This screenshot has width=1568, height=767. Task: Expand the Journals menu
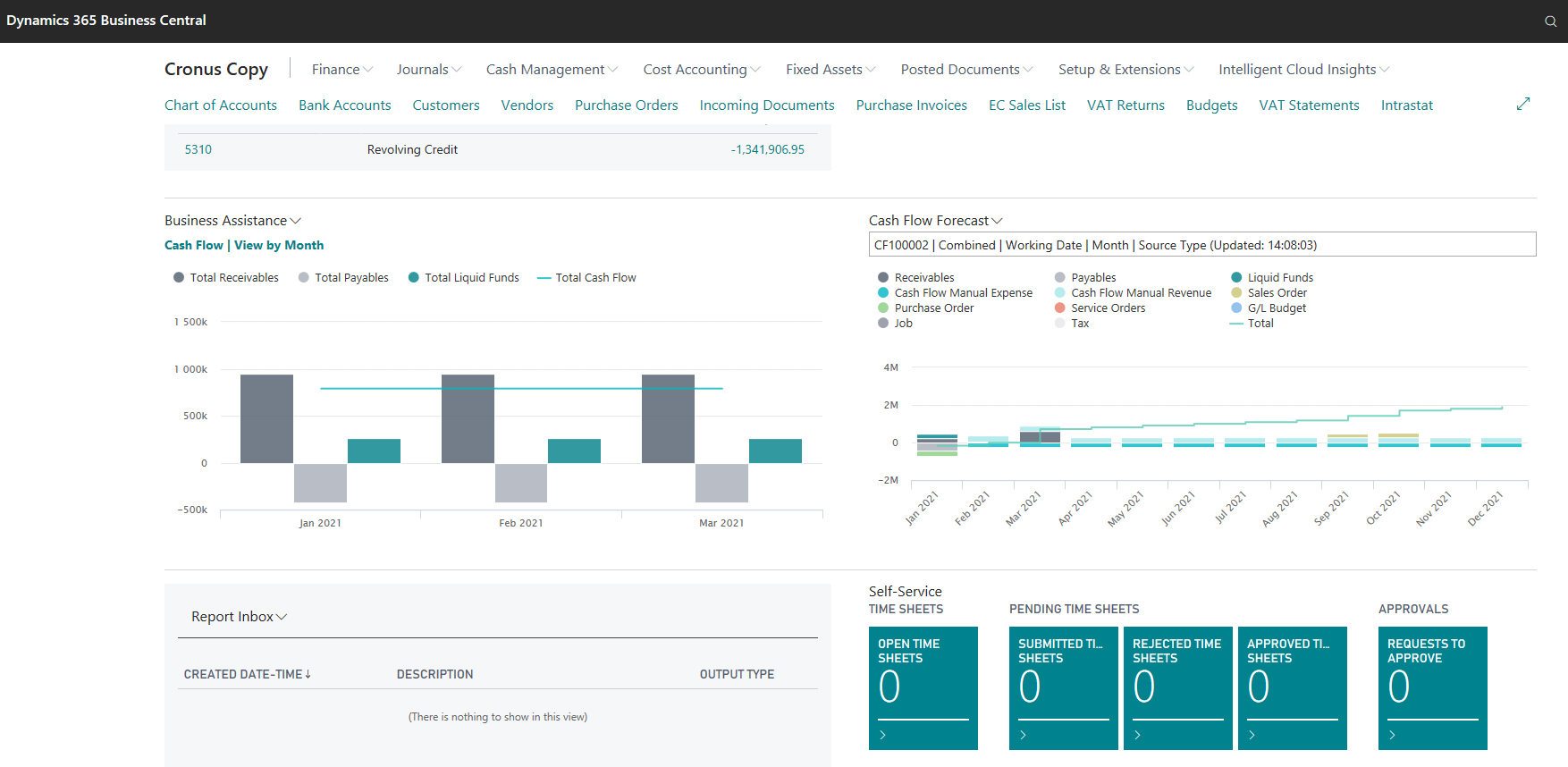(429, 70)
